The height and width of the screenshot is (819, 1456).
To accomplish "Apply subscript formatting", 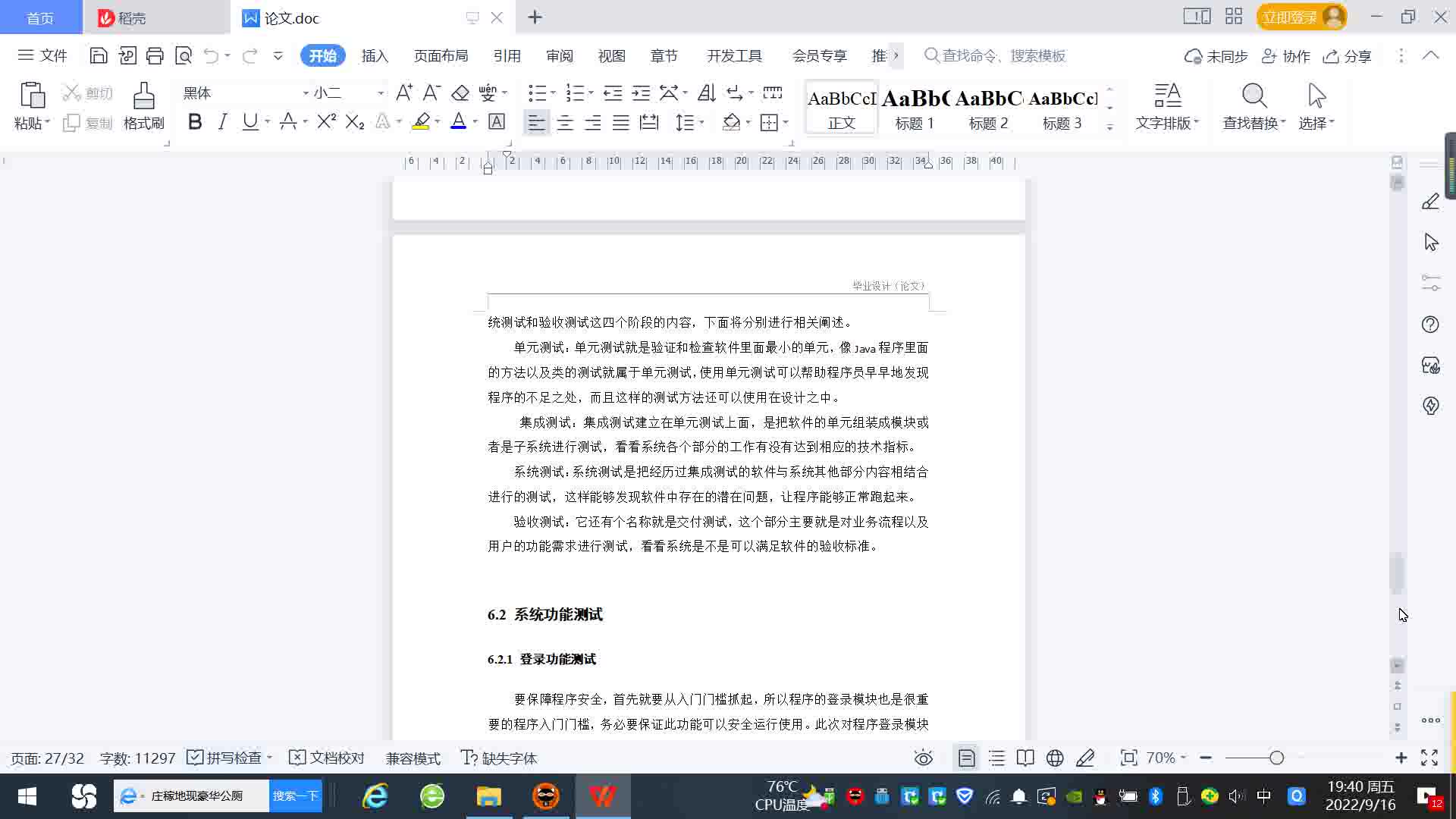I will (355, 121).
